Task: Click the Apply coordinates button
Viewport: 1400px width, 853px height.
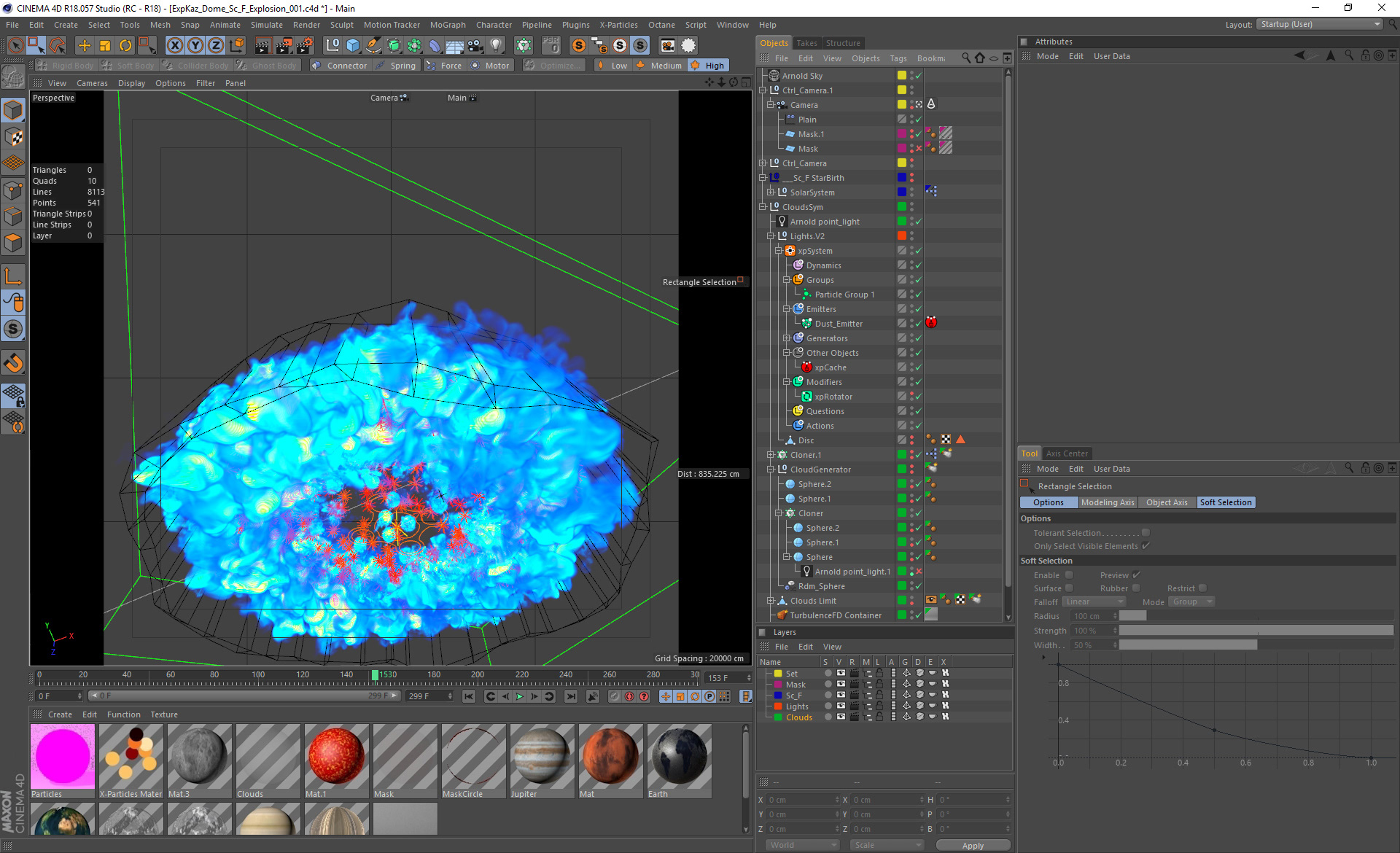Action: pyautogui.click(x=973, y=845)
